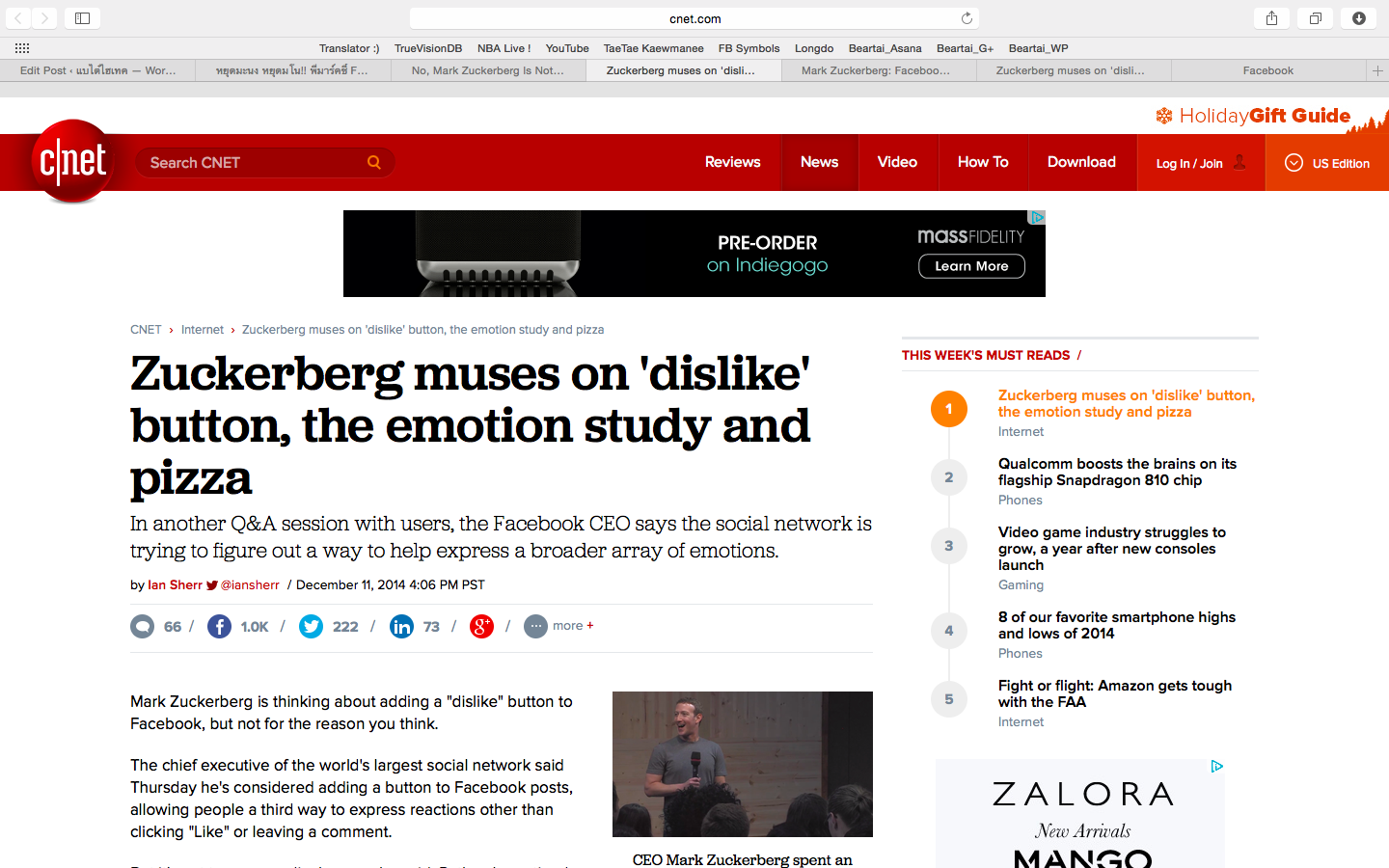The height and width of the screenshot is (868, 1389).
Task: Open Beartai_WP bookmark
Action: (x=1039, y=48)
